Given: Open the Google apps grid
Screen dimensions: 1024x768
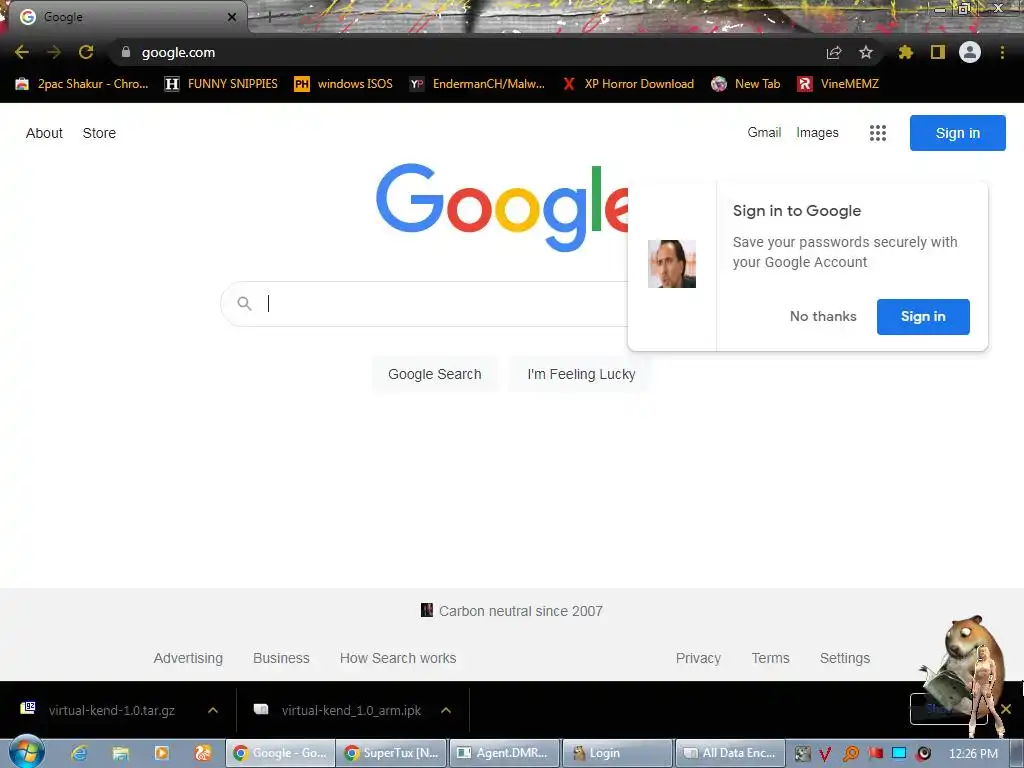Looking at the screenshot, I should point(878,133).
